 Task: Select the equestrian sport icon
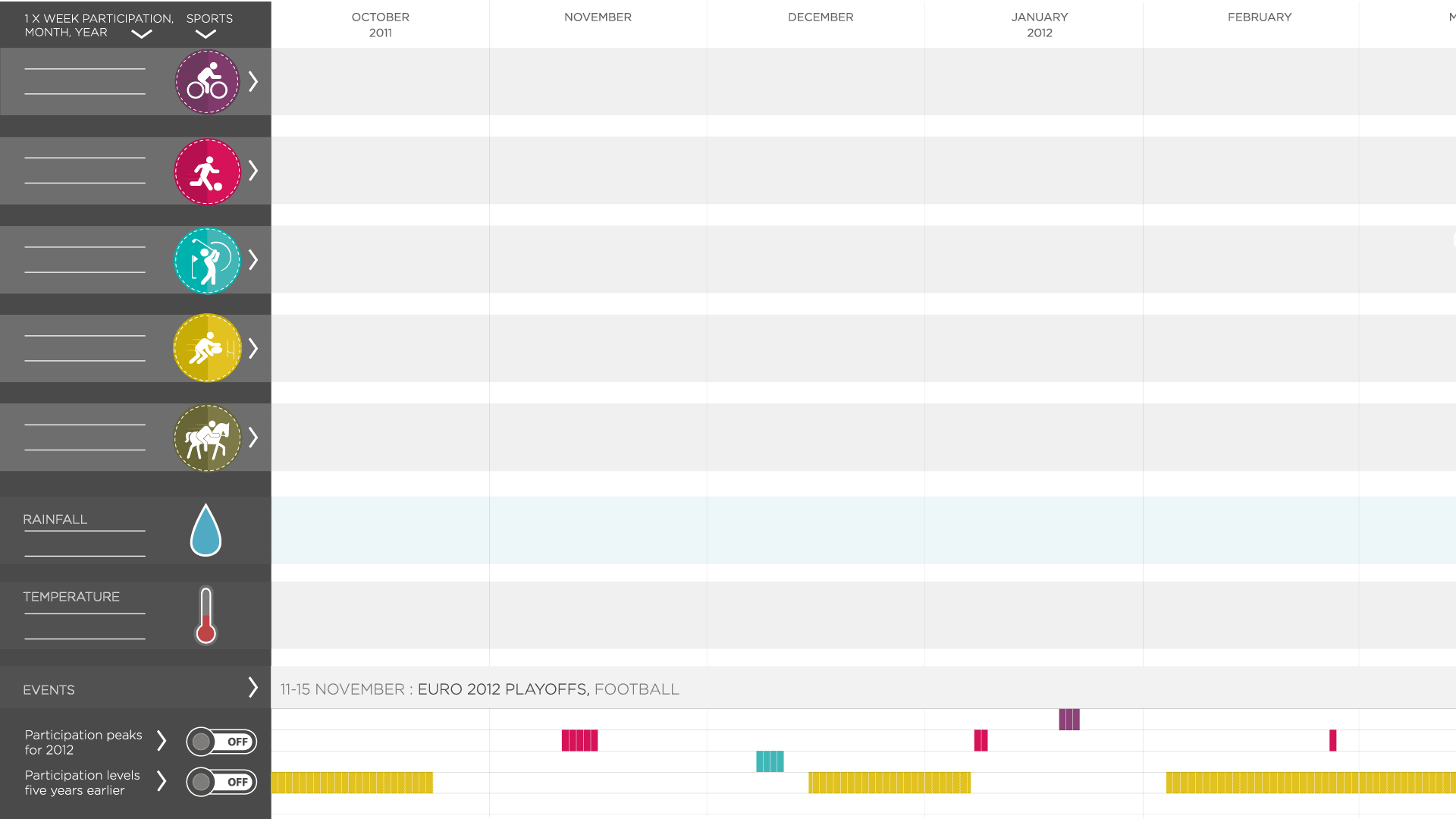(207, 438)
